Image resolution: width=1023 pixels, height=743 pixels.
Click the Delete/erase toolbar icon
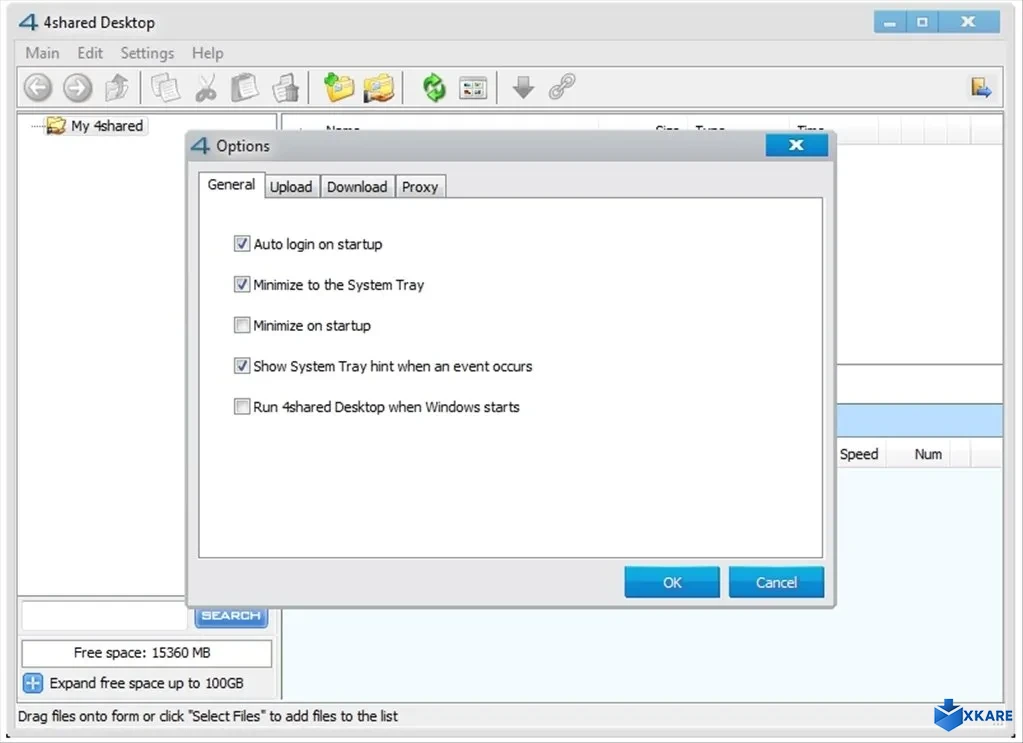click(285, 87)
